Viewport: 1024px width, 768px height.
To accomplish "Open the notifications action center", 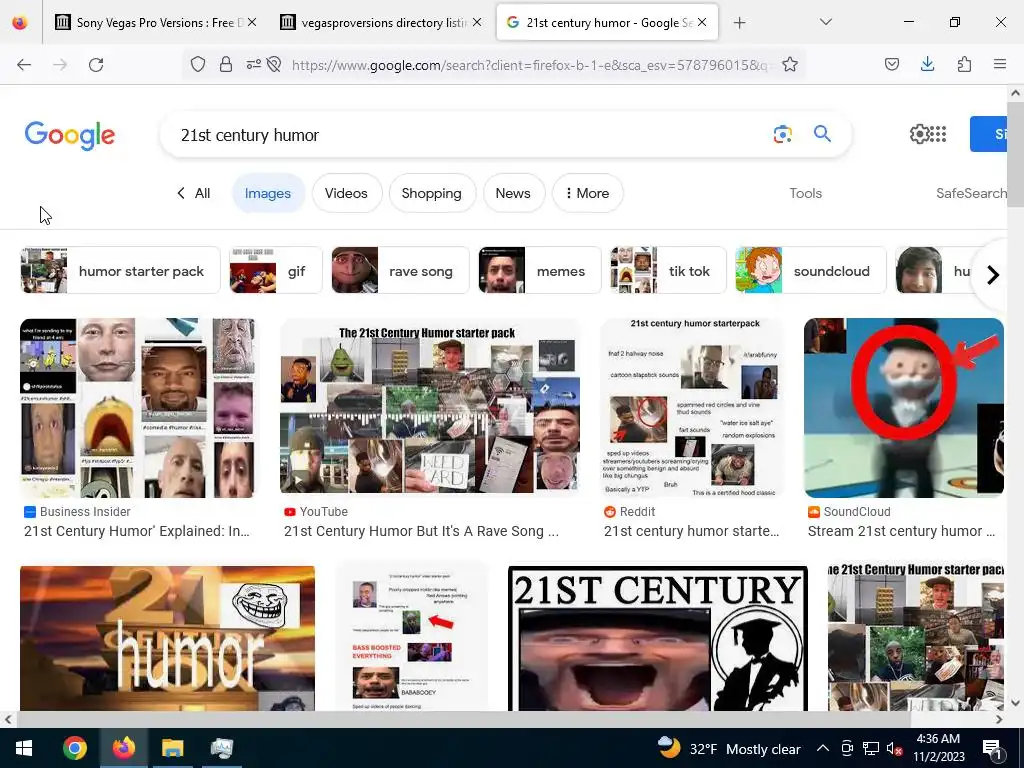I will point(991,749).
